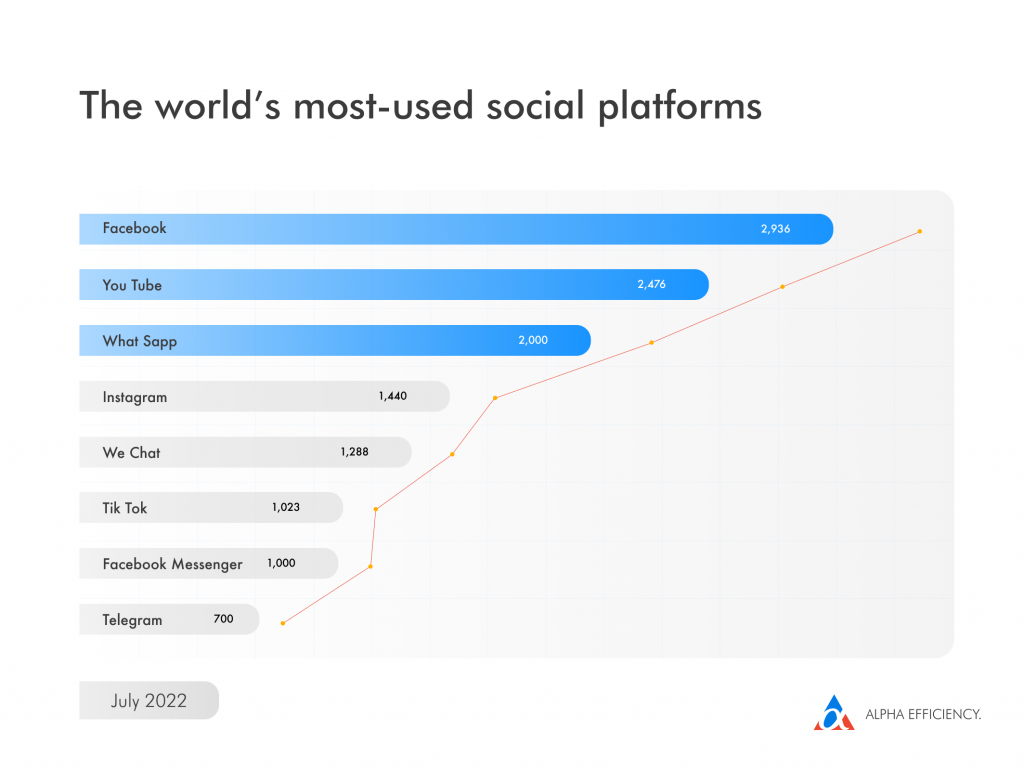Select the 1,440 value
Screen dimensions: 1024x768
[392, 396]
